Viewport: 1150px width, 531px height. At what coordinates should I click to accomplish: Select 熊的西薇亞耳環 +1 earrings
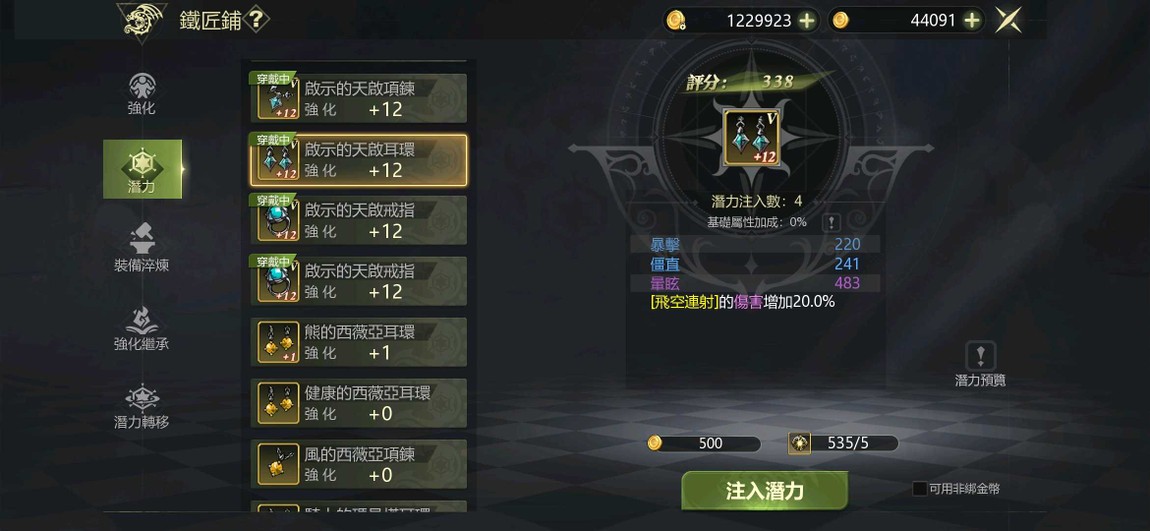point(359,342)
